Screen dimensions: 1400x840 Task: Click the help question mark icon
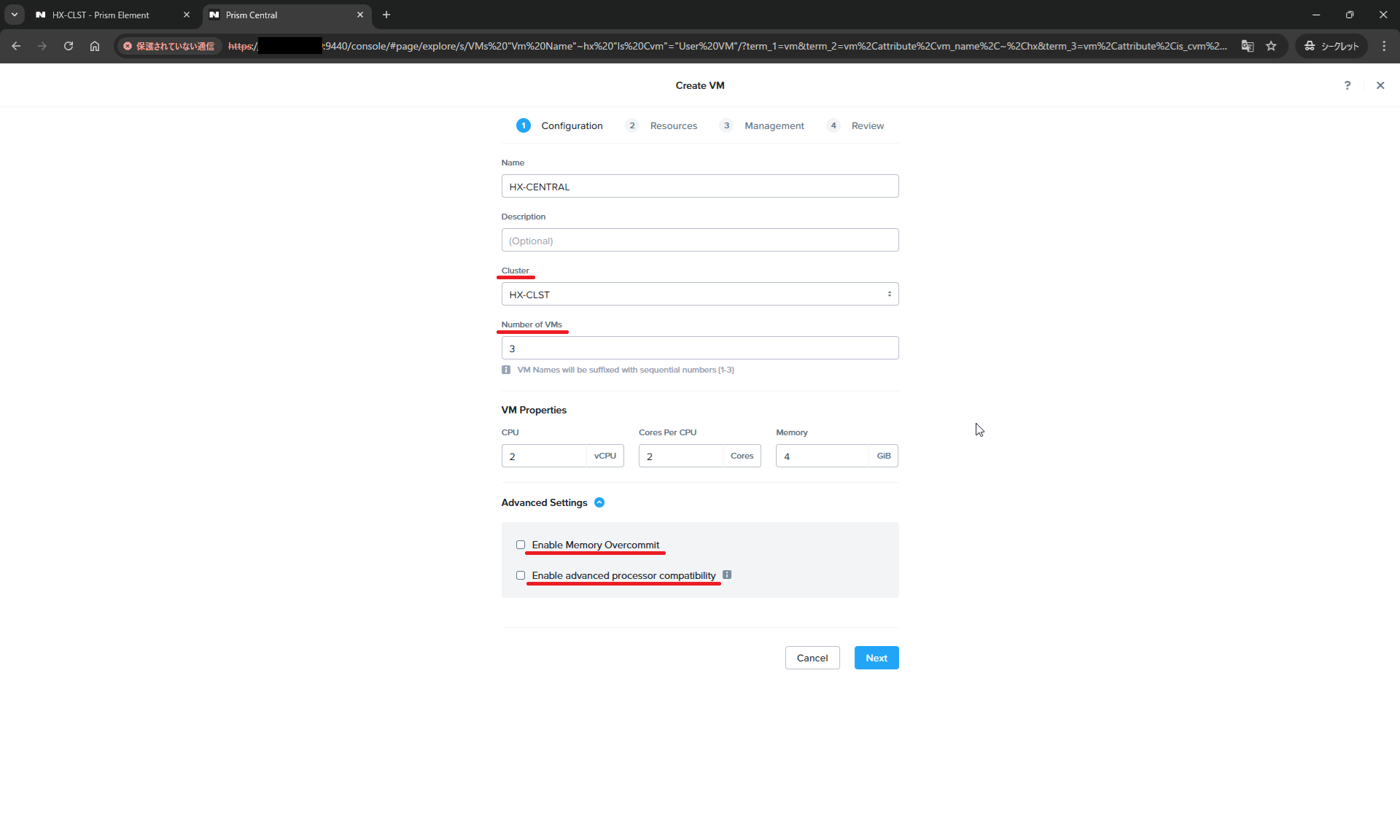tap(1347, 85)
